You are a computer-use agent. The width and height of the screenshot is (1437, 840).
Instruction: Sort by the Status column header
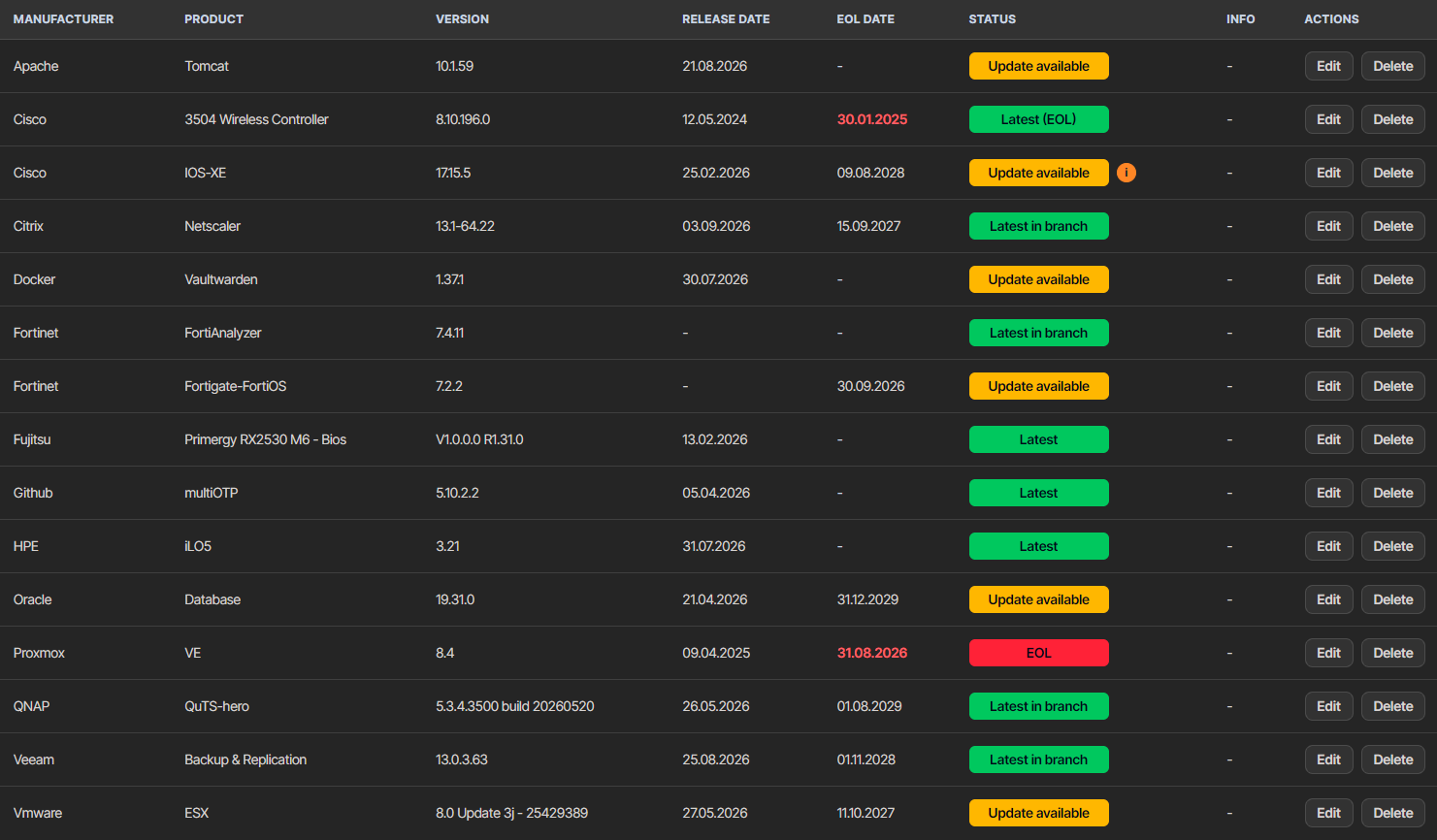coord(992,19)
